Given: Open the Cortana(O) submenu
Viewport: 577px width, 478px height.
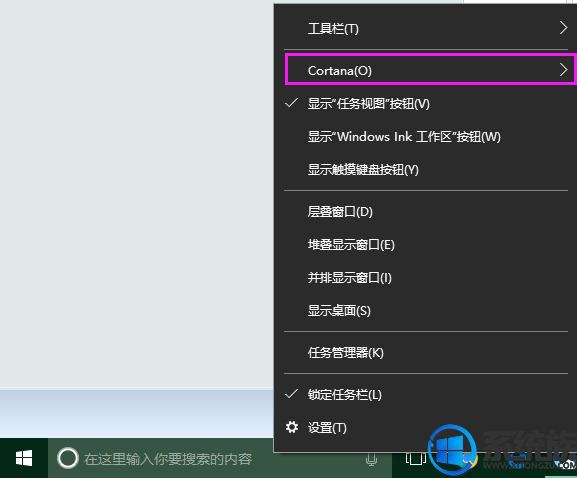Looking at the screenshot, I should pos(426,70).
